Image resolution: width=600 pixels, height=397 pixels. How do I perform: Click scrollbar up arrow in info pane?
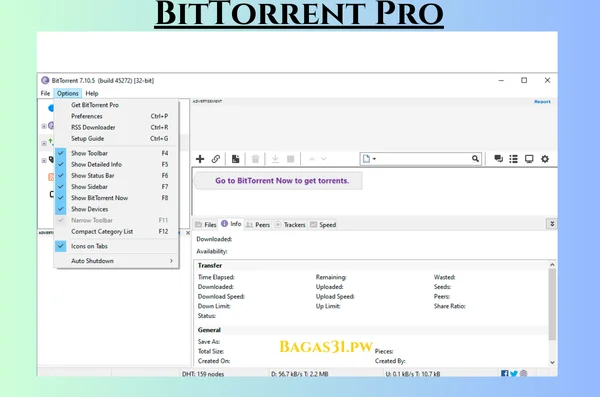coord(552,265)
